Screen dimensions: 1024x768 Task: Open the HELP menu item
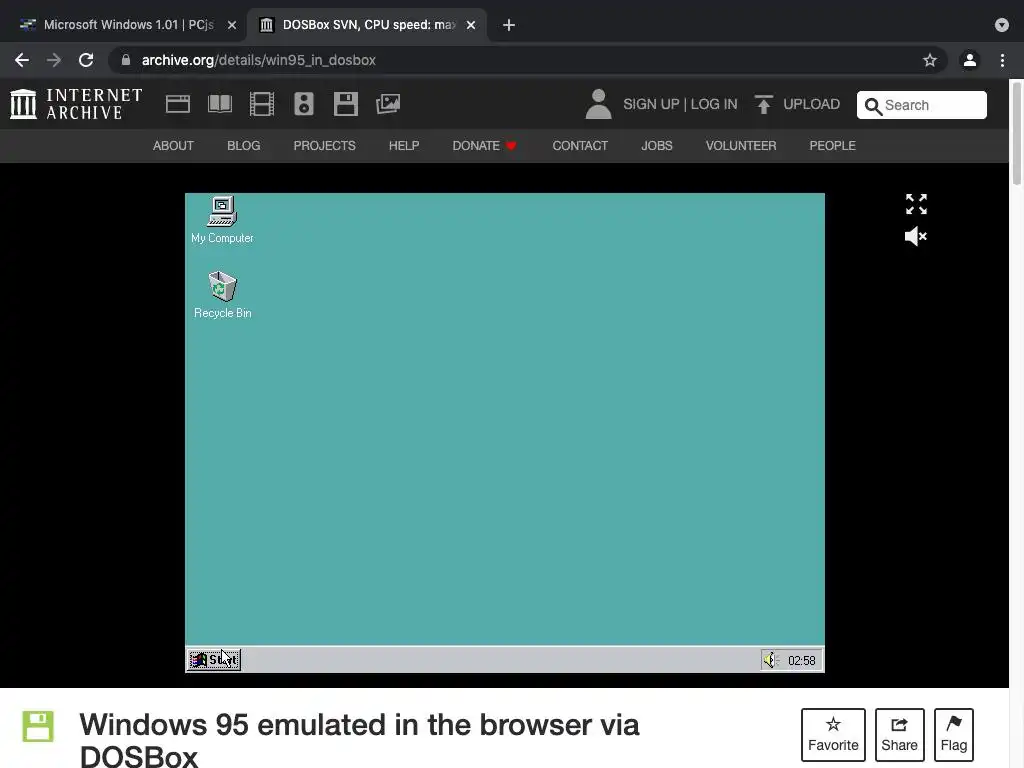click(x=404, y=146)
